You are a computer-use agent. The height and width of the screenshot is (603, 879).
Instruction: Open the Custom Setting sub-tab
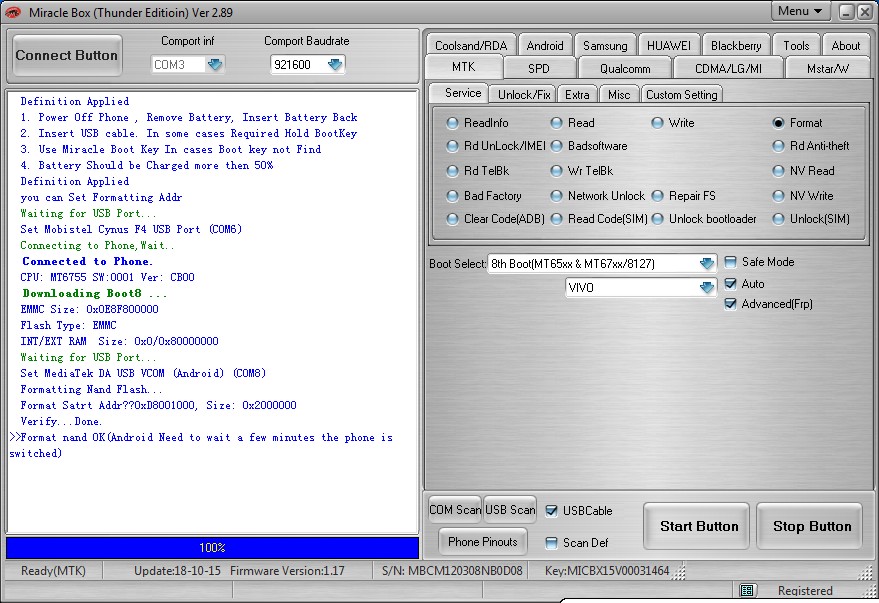(x=682, y=94)
